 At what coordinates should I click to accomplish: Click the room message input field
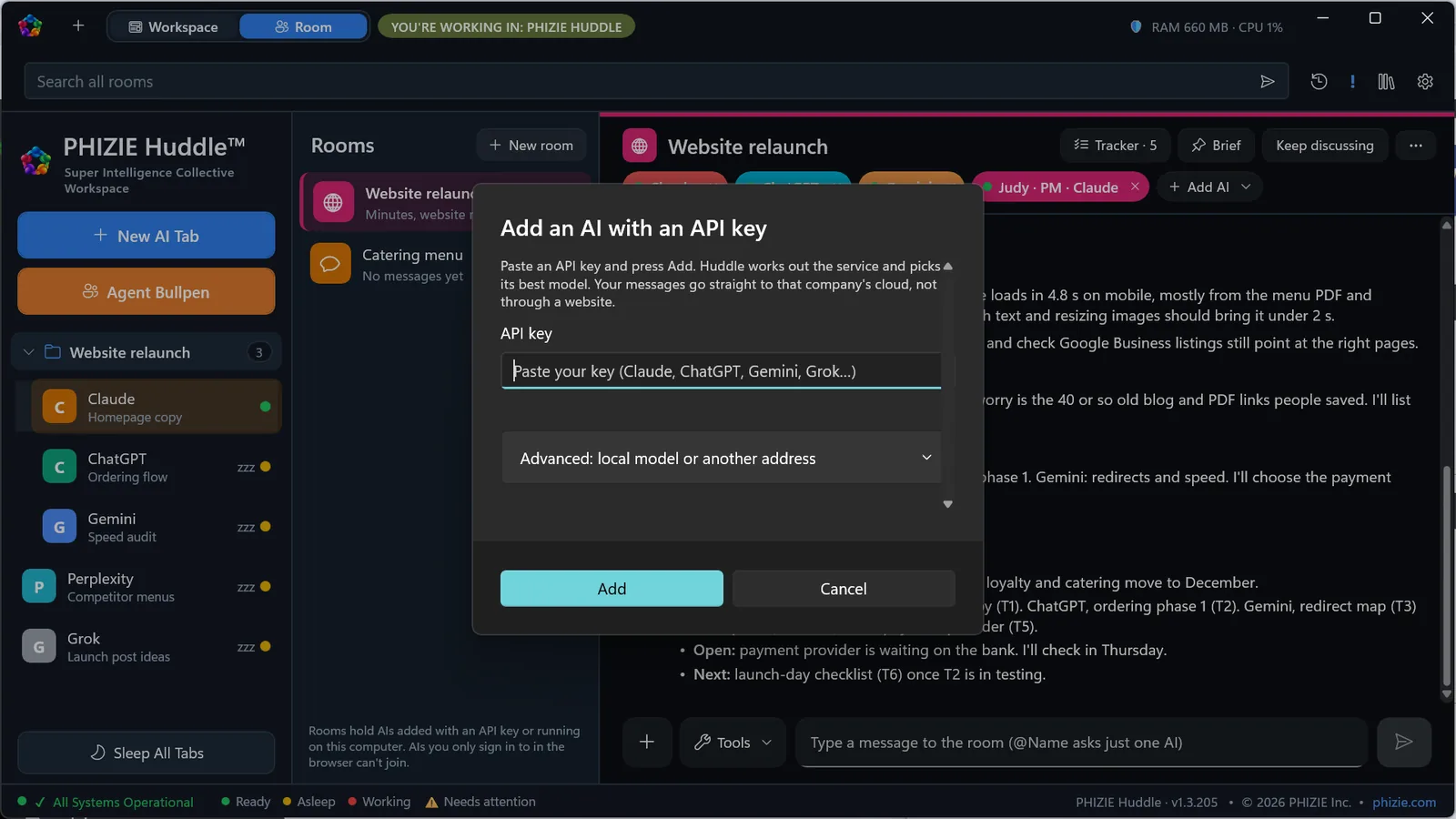[1081, 743]
